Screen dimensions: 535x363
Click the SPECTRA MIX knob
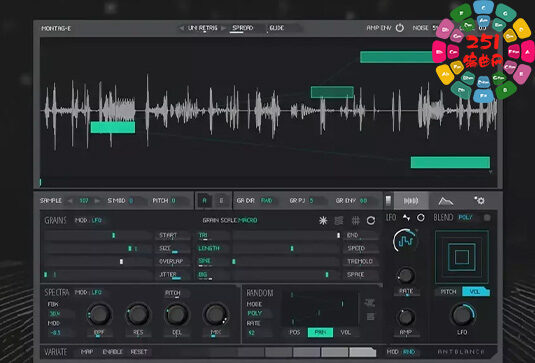point(216,314)
